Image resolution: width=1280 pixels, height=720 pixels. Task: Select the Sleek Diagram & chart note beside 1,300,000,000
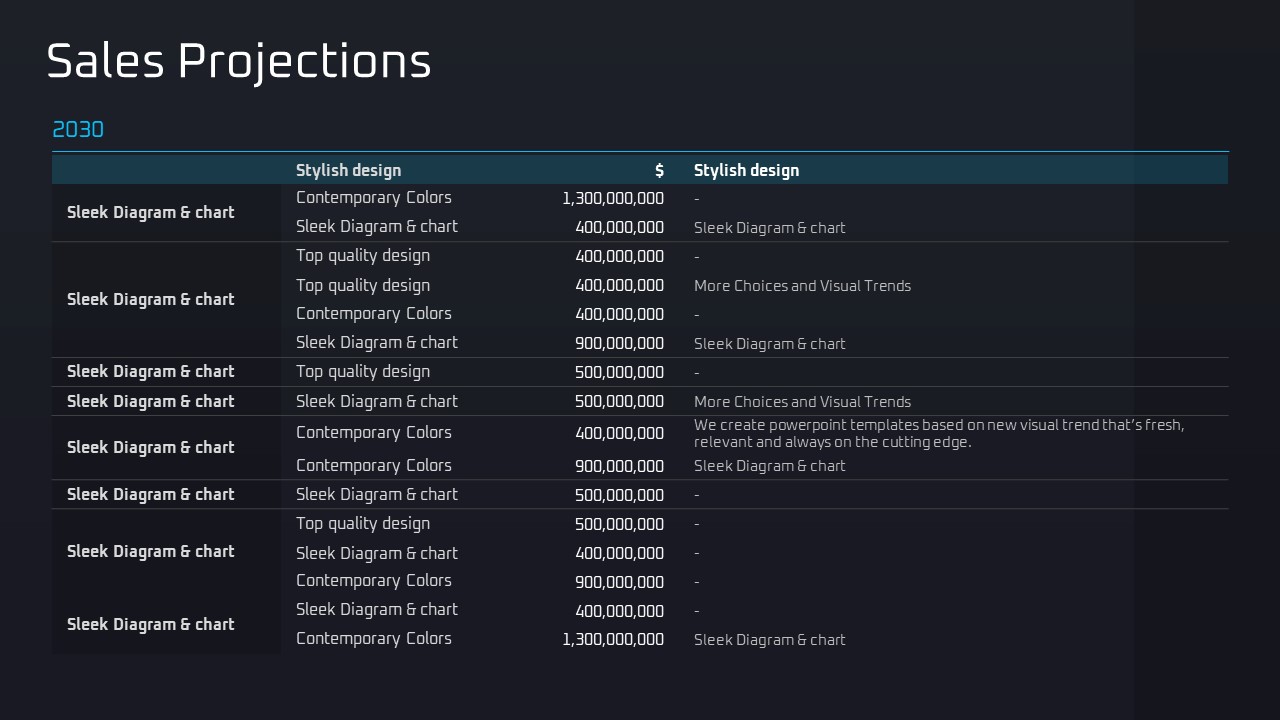770,639
